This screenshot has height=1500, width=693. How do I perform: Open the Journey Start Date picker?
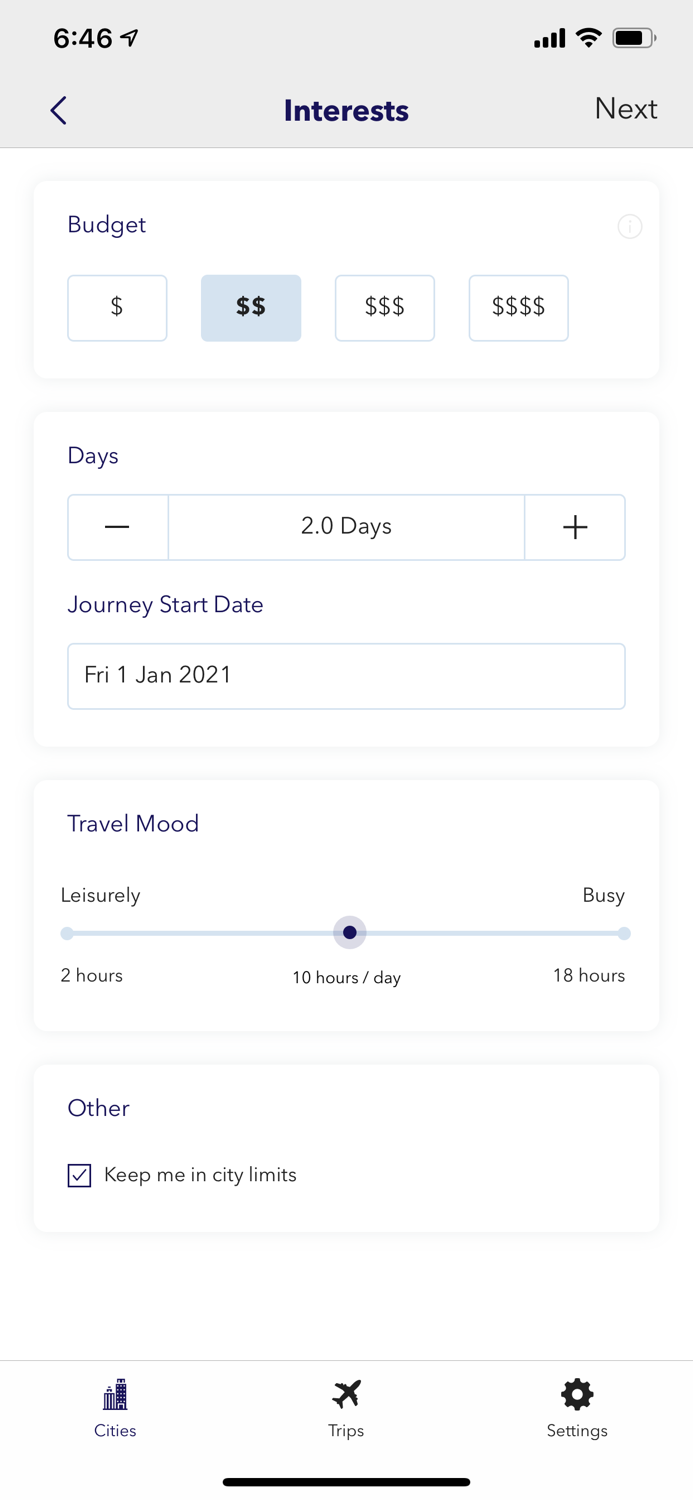[x=346, y=676]
